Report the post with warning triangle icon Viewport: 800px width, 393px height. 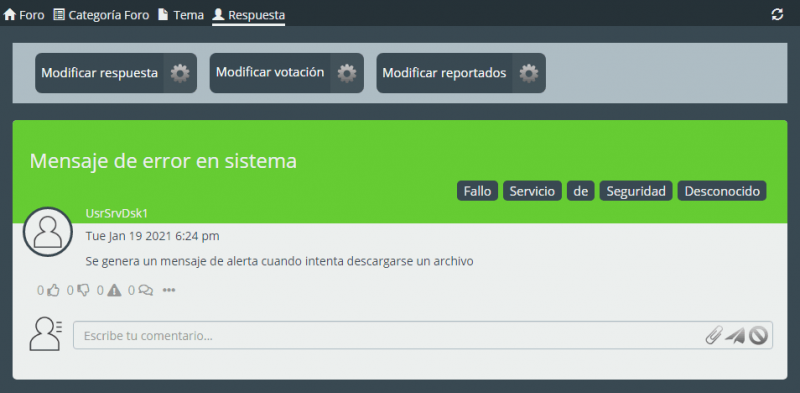114,290
